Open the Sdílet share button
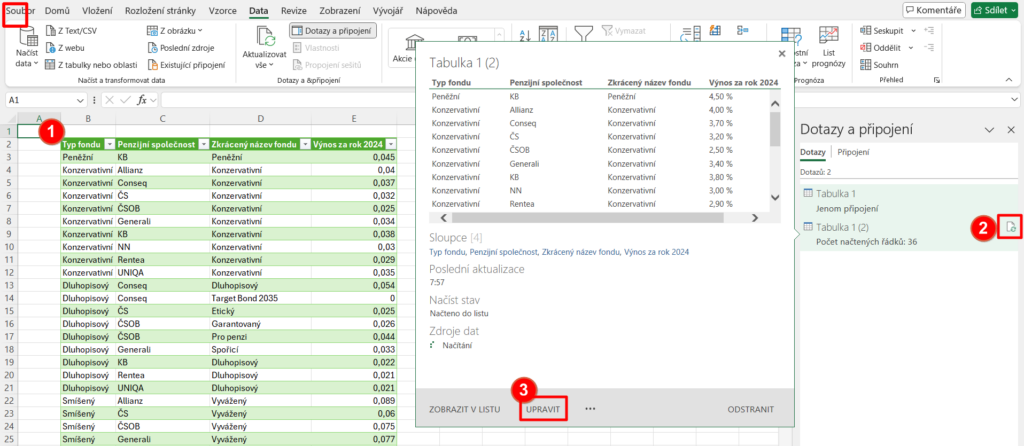The image size is (1024, 446). pyautogui.click(x=995, y=10)
